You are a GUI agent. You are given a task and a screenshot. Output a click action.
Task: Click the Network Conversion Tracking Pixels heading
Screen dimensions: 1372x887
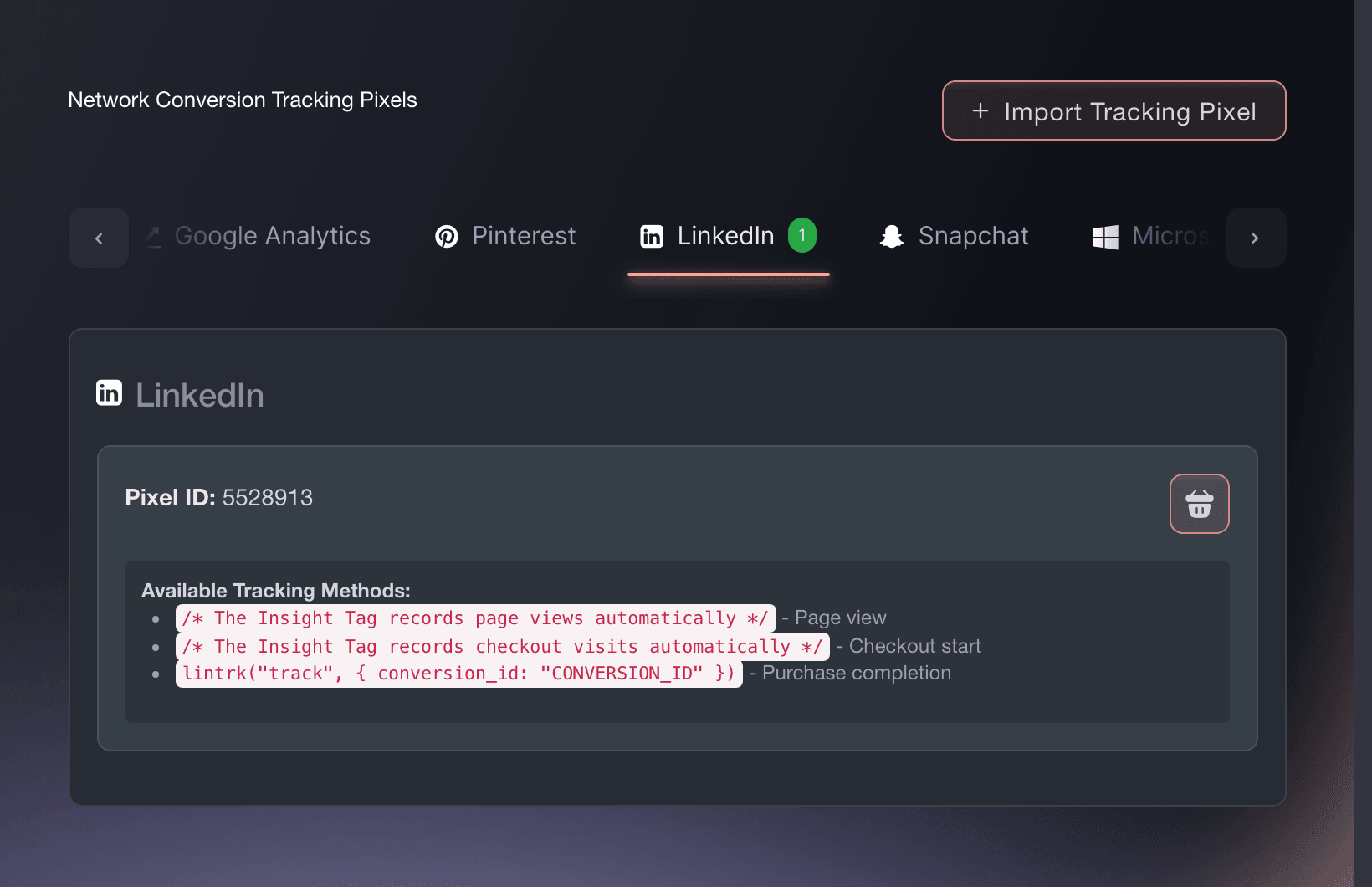[x=243, y=100]
